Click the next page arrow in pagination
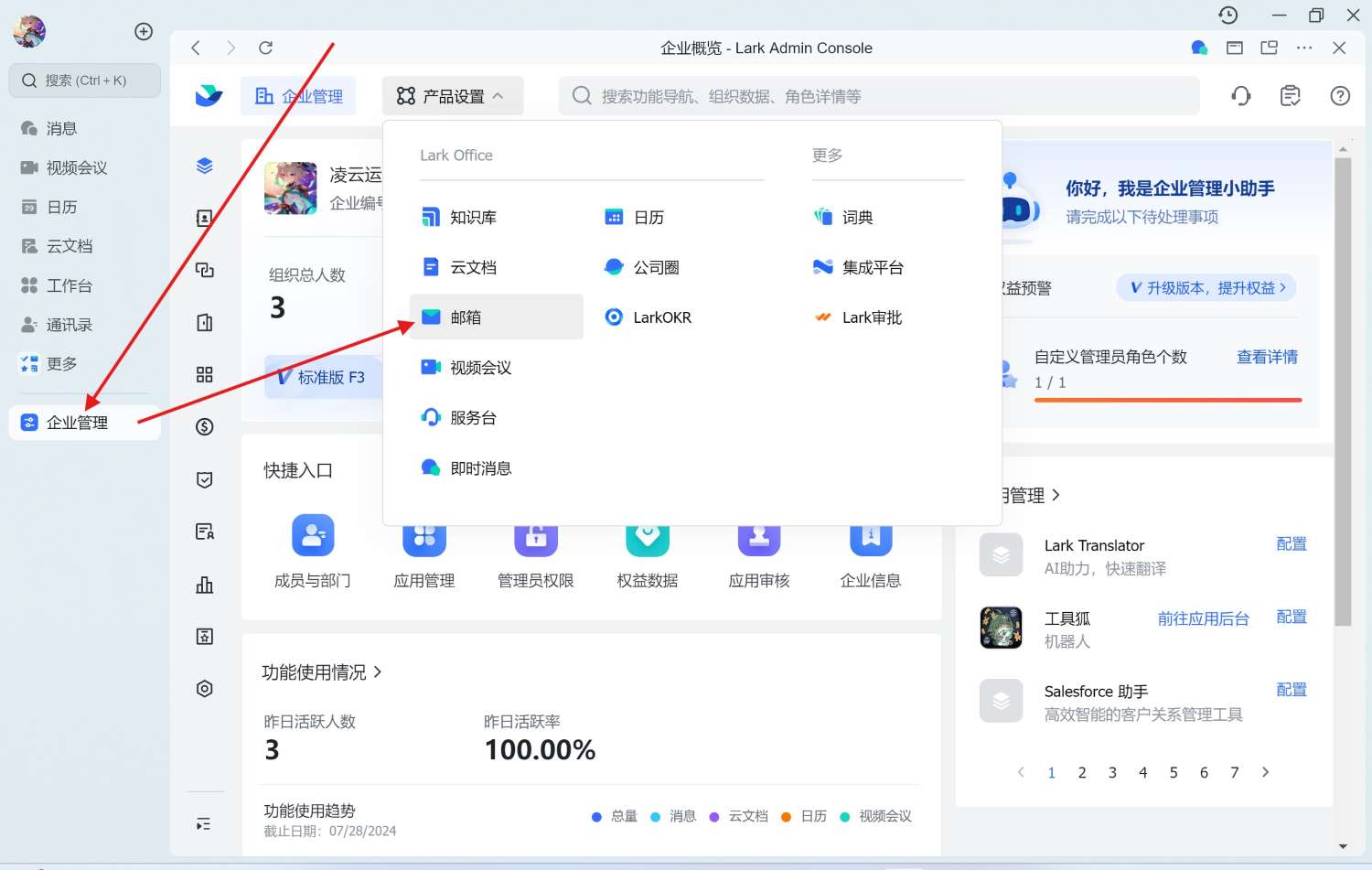Viewport: 1372px width, 870px height. click(x=1266, y=772)
